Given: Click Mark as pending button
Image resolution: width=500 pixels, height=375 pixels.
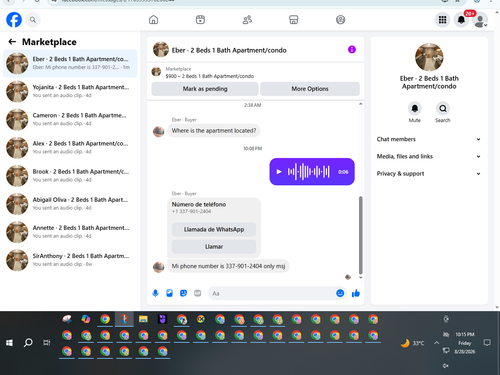Looking at the screenshot, I should [x=205, y=89].
